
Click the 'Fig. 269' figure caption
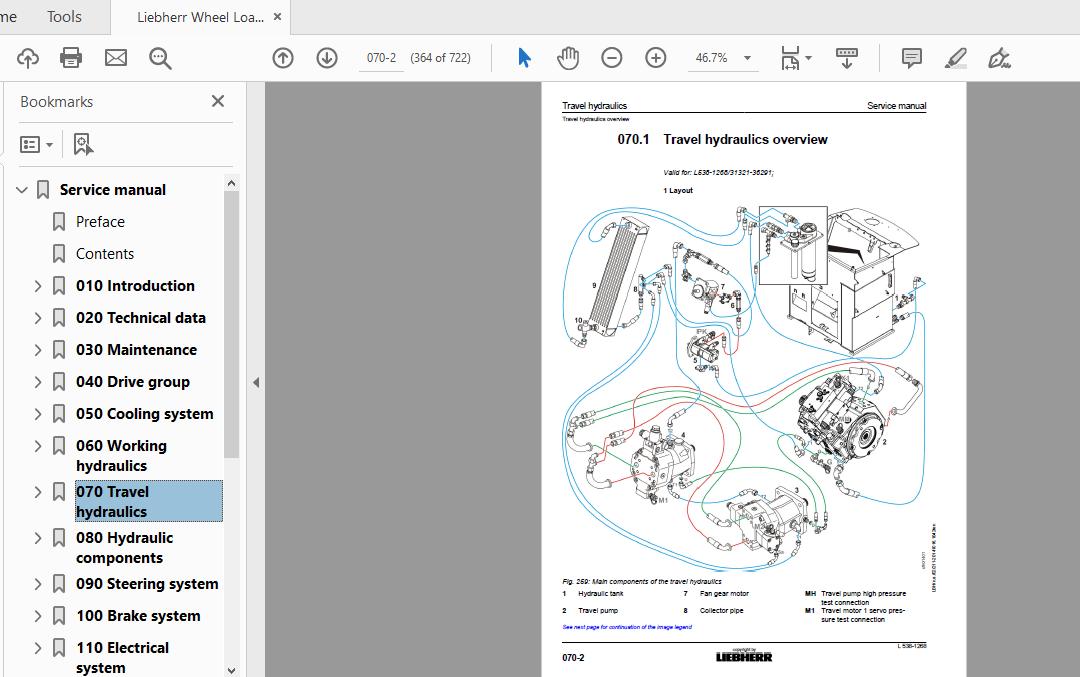[642, 581]
